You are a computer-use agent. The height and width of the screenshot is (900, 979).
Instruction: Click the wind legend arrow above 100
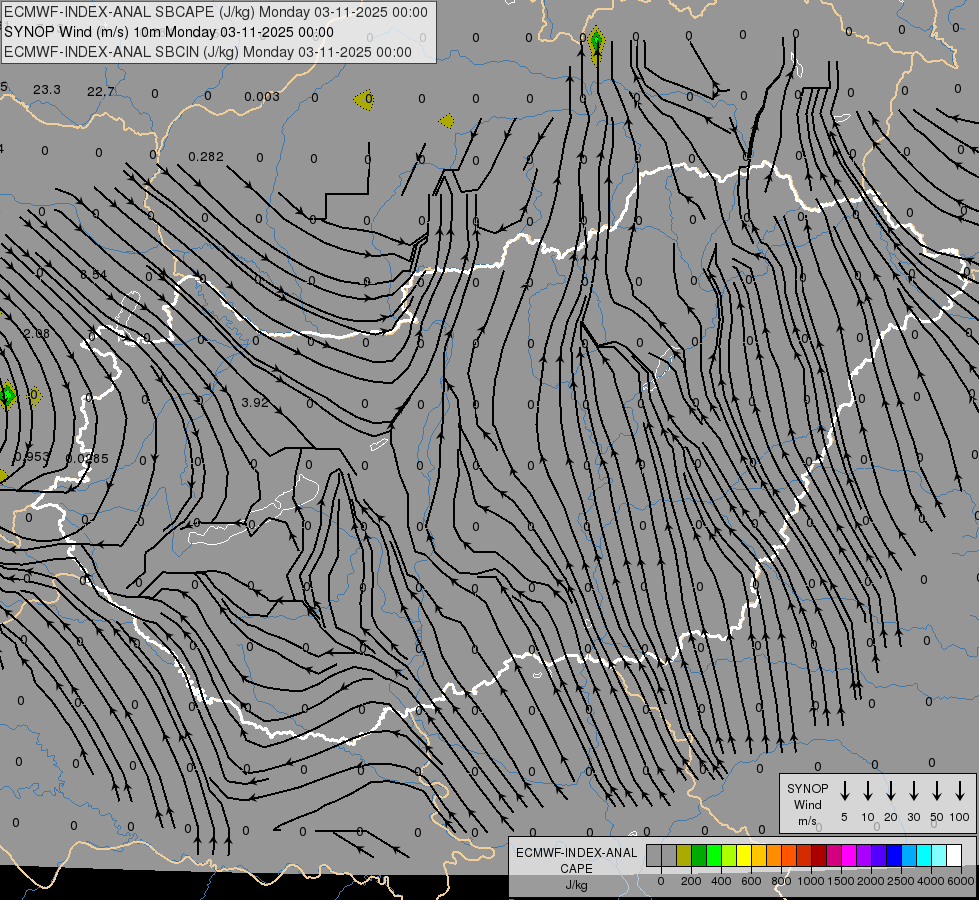(x=960, y=791)
